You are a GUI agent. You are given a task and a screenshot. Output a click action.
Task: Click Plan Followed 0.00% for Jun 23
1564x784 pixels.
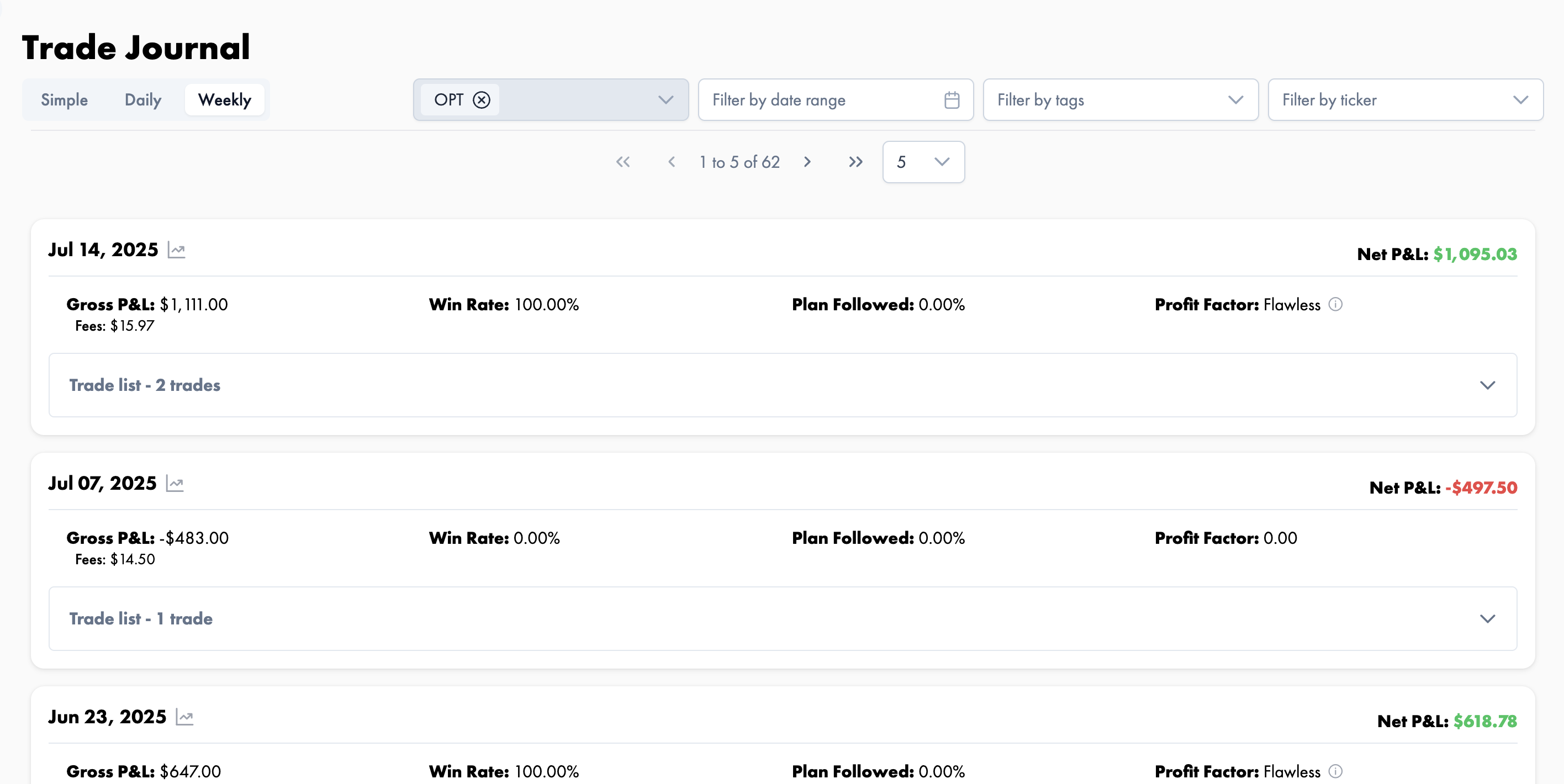pos(879,771)
